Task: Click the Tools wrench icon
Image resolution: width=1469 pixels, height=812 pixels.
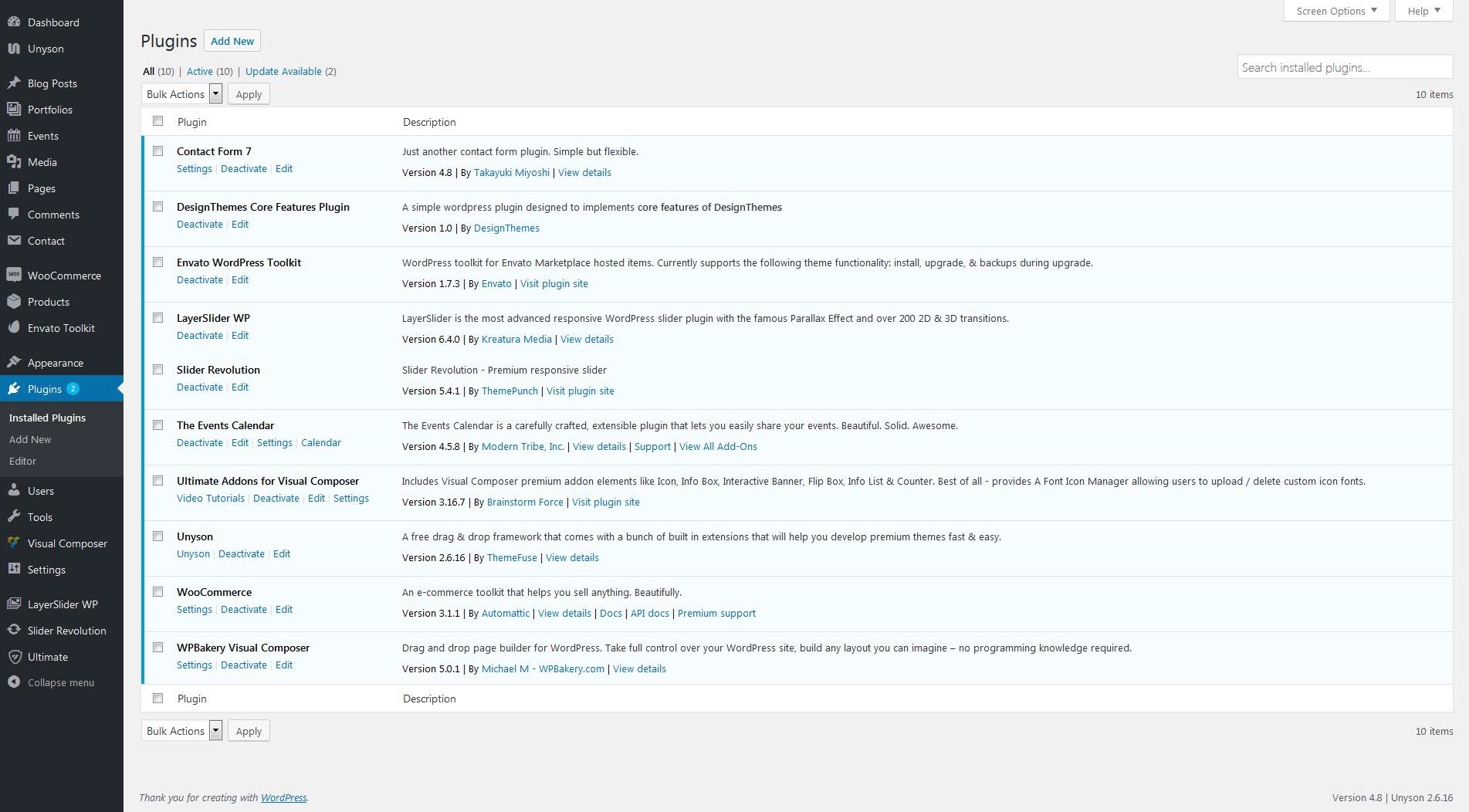Action: (14, 517)
